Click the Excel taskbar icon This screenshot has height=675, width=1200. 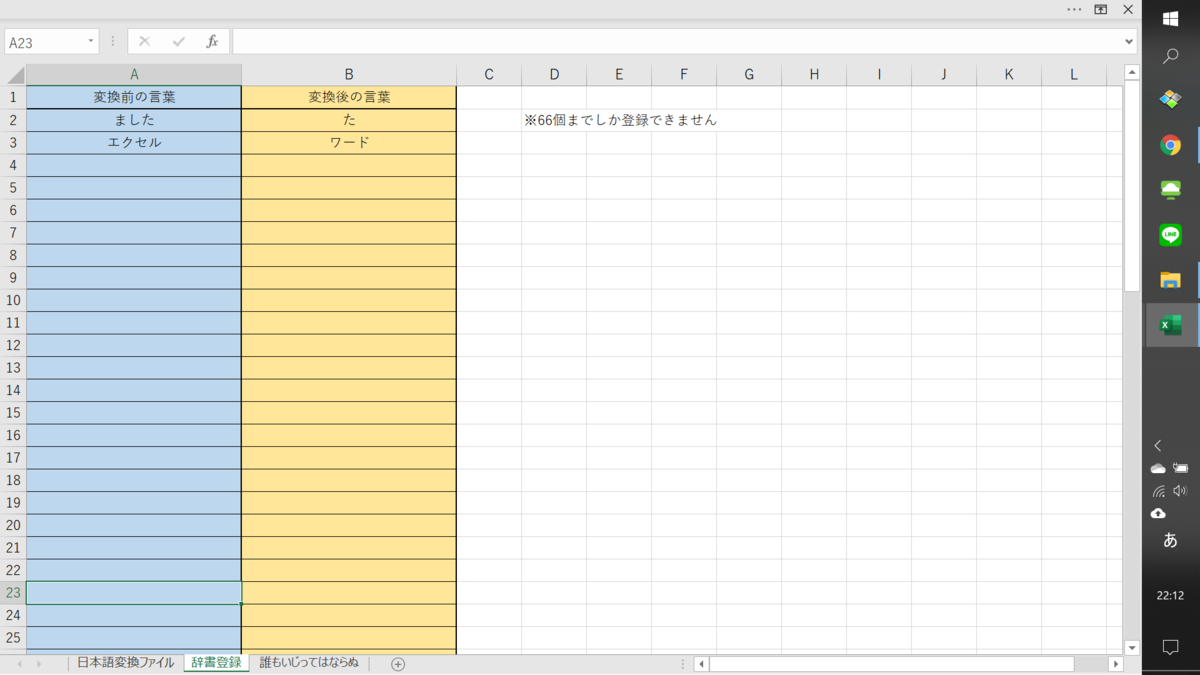pos(1171,325)
